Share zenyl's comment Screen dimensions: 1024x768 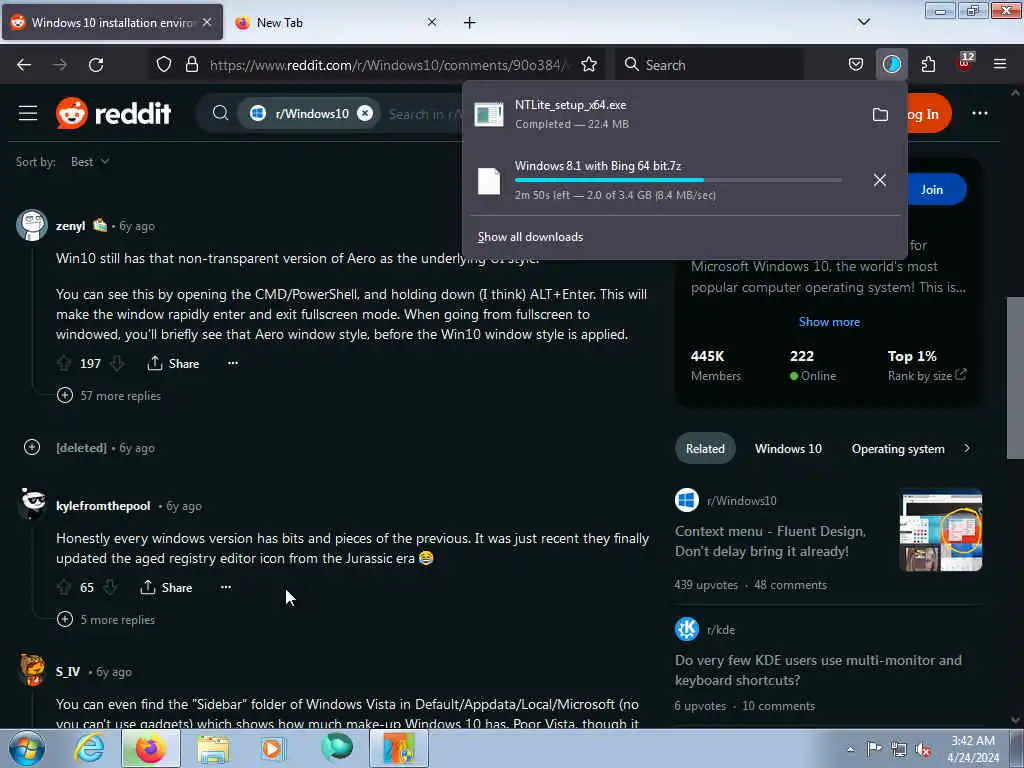(x=174, y=363)
